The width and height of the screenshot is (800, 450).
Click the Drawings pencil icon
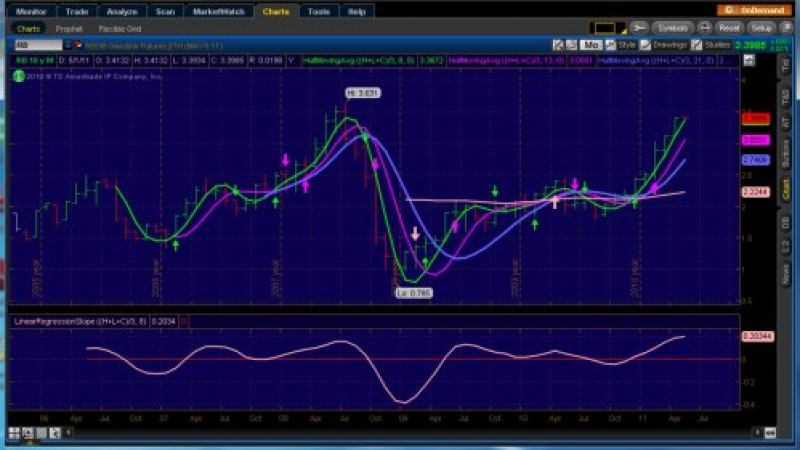[662, 45]
